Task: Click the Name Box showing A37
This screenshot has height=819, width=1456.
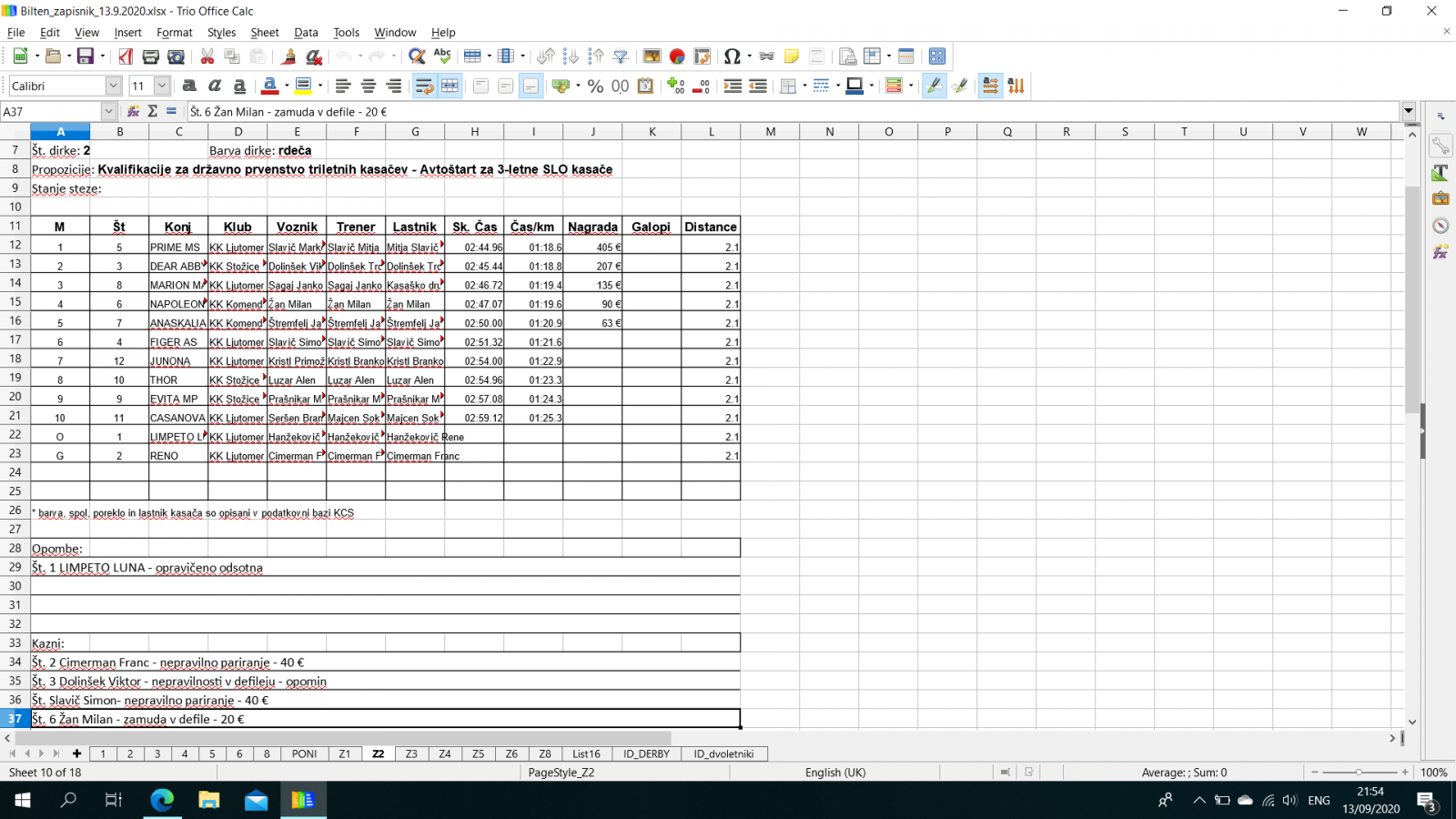Action: point(50,112)
